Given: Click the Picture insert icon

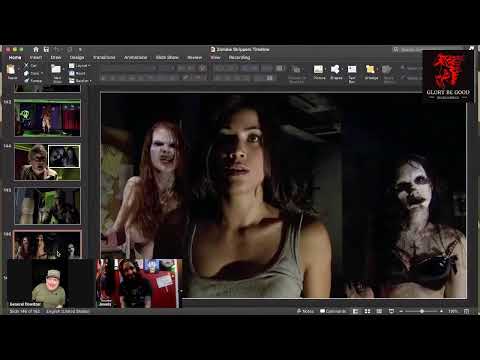Looking at the screenshot, I should [319, 69].
